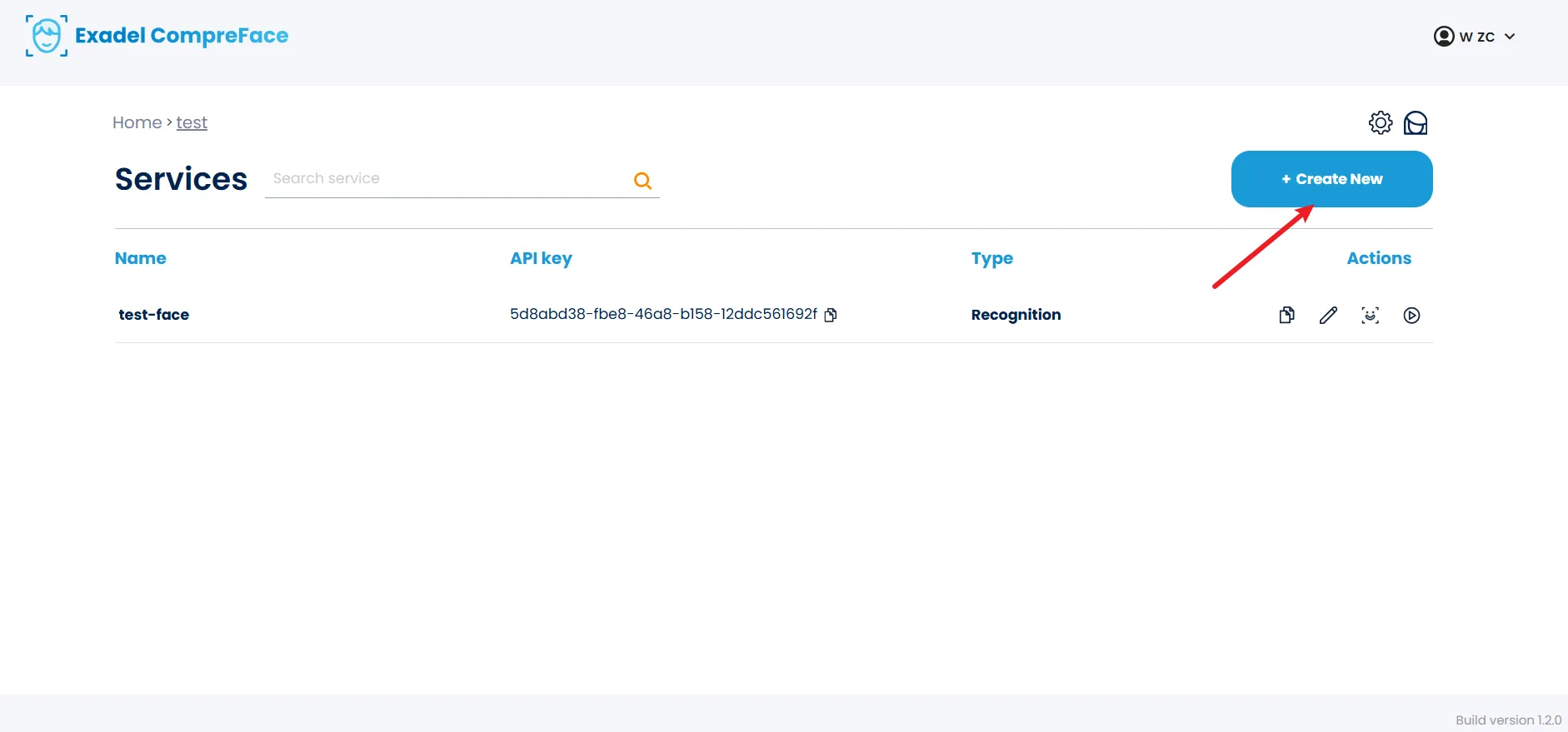Focus the Search service input field
The image size is (1568, 732).
point(446,179)
